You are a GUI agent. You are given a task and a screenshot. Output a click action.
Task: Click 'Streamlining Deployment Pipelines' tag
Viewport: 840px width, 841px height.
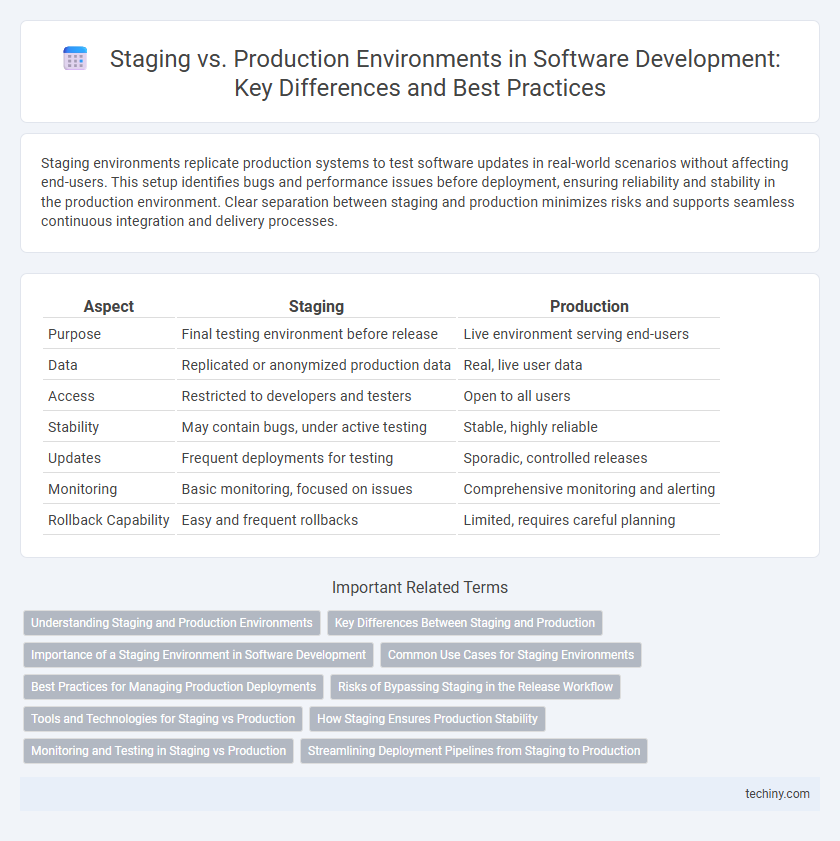click(474, 750)
